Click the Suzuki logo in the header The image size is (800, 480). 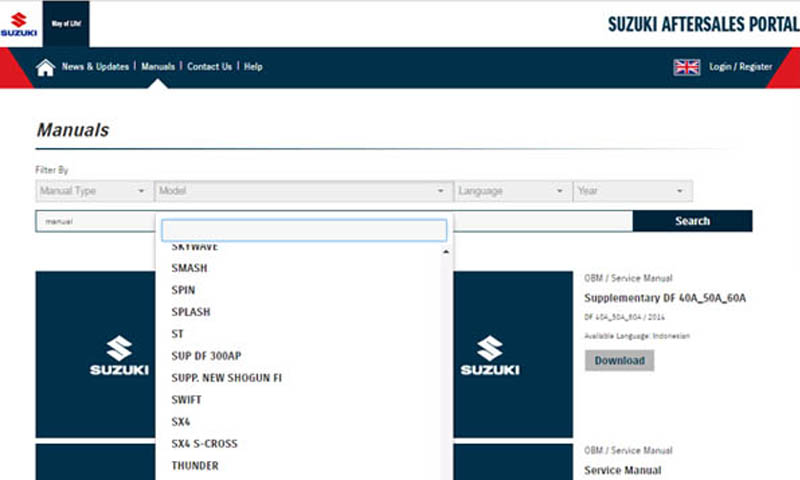coord(19,24)
